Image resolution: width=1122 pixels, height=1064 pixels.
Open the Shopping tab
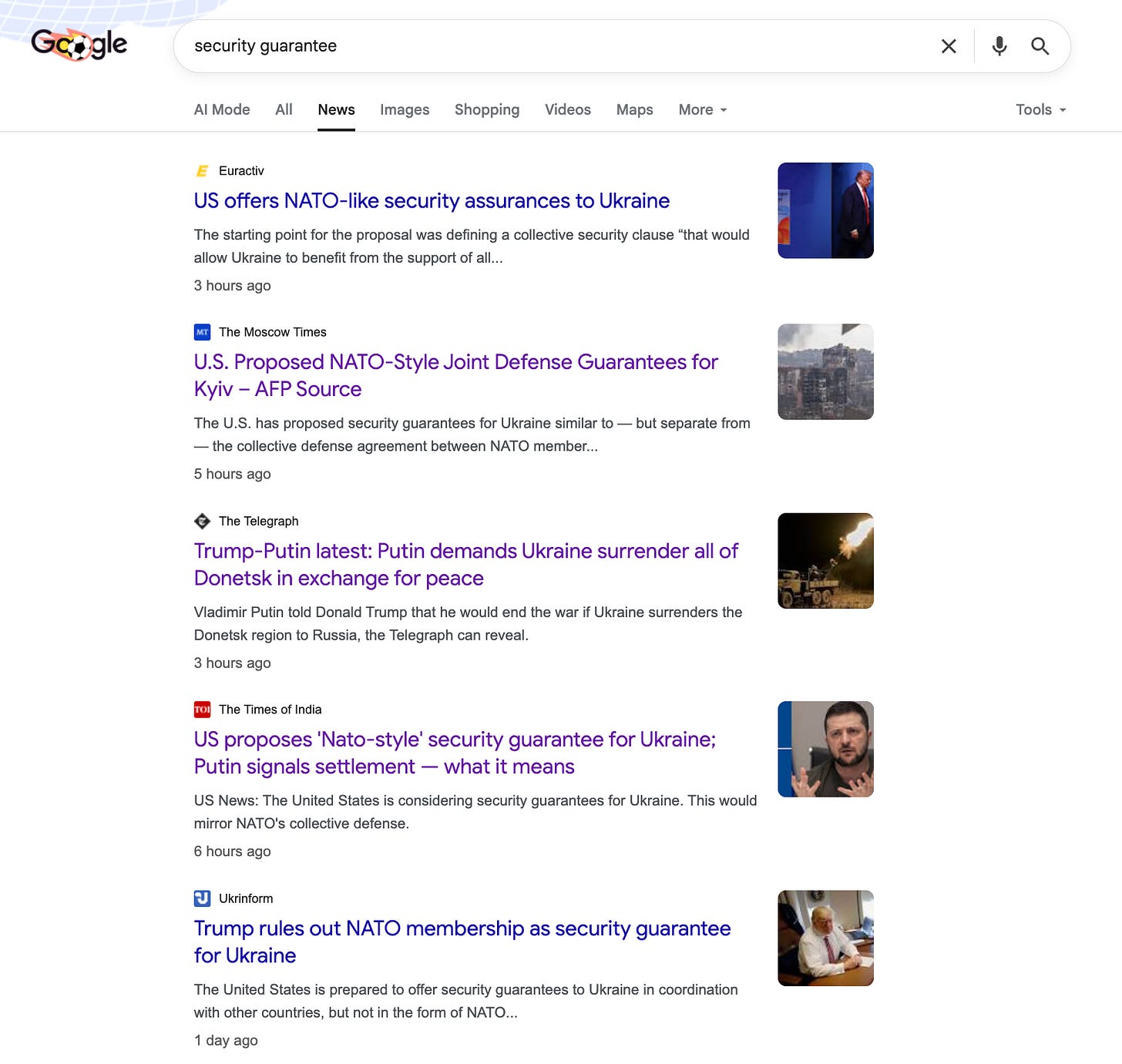coord(487,109)
